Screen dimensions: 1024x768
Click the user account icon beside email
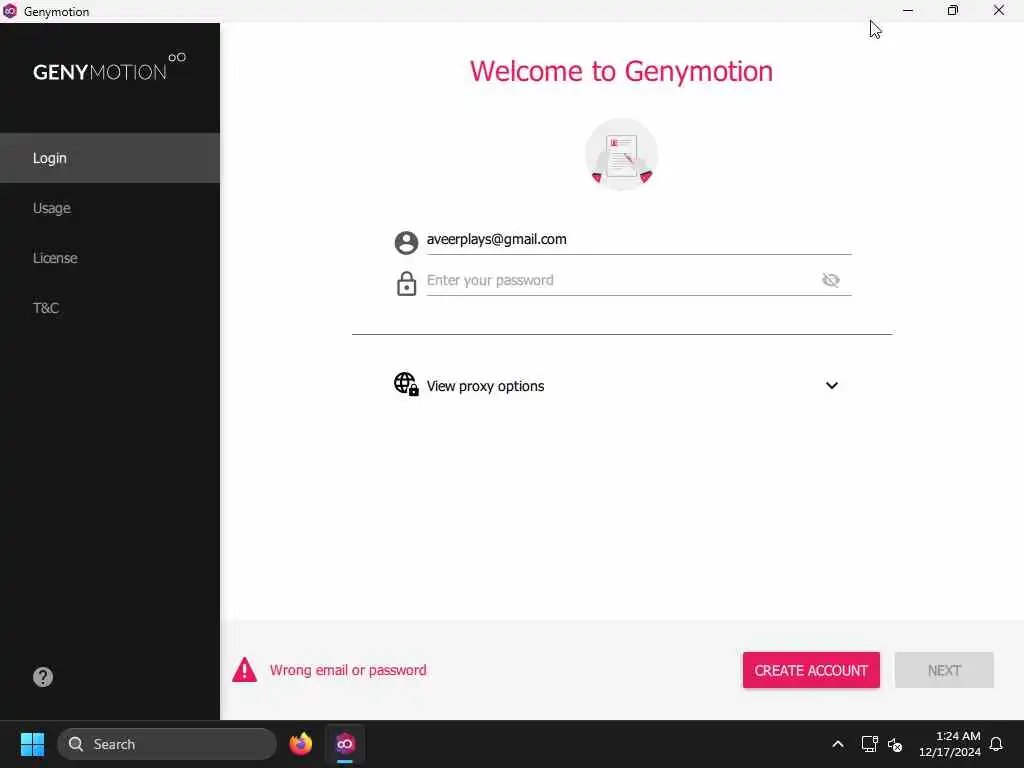tap(406, 242)
